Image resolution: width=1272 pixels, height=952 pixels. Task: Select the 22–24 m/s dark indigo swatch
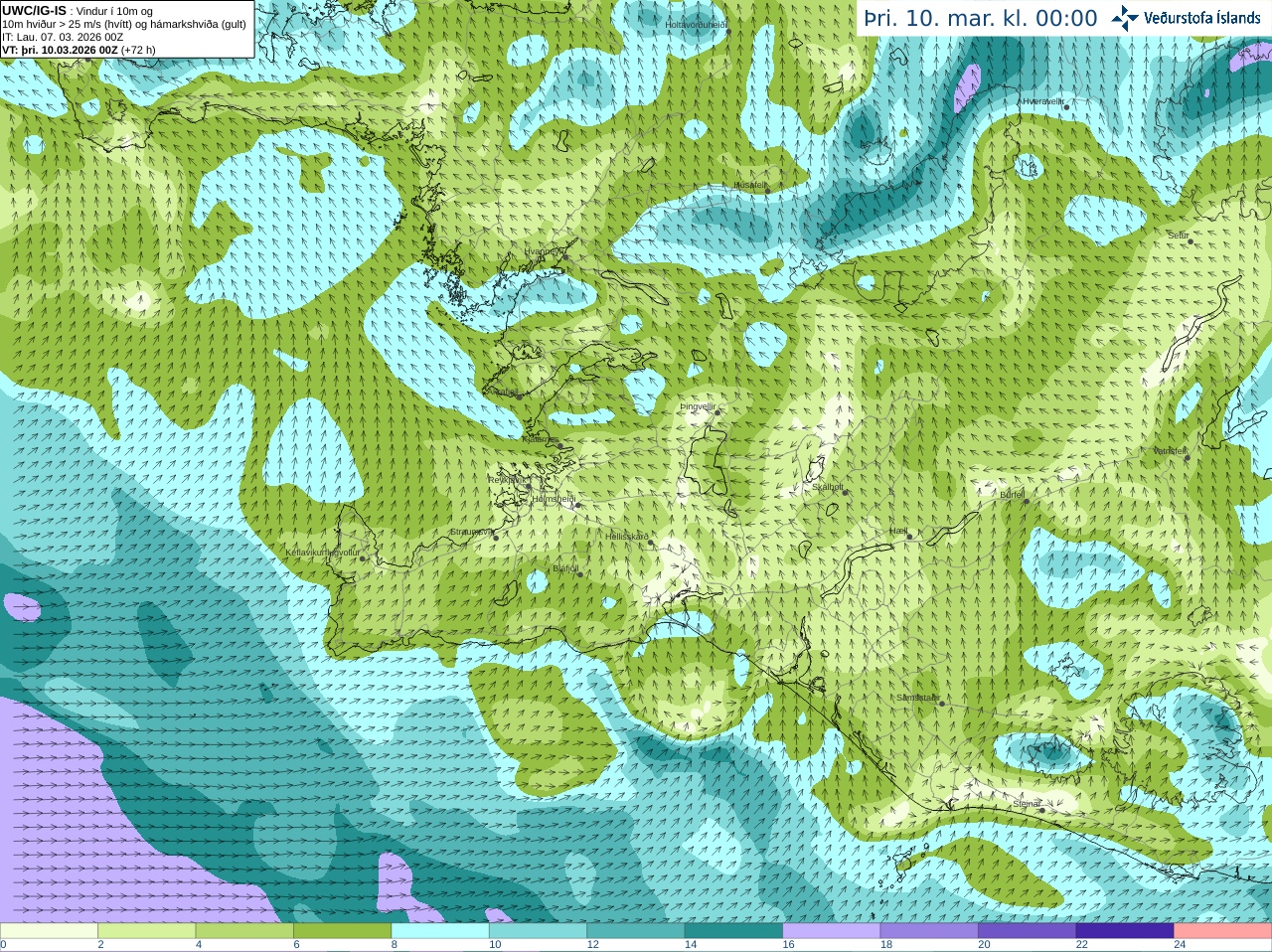pyautogui.click(x=1125, y=931)
